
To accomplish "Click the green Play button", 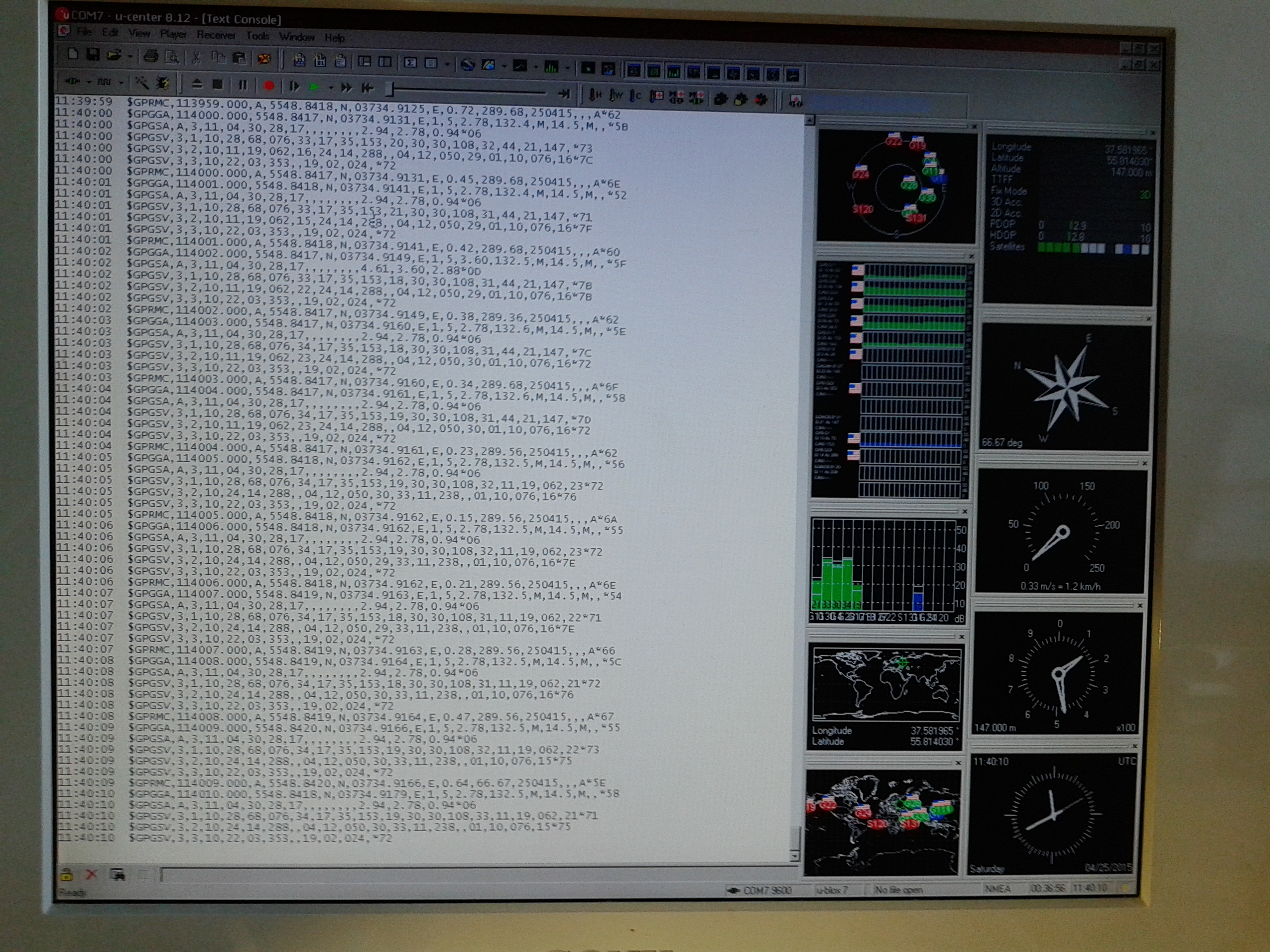I will pyautogui.click(x=314, y=87).
